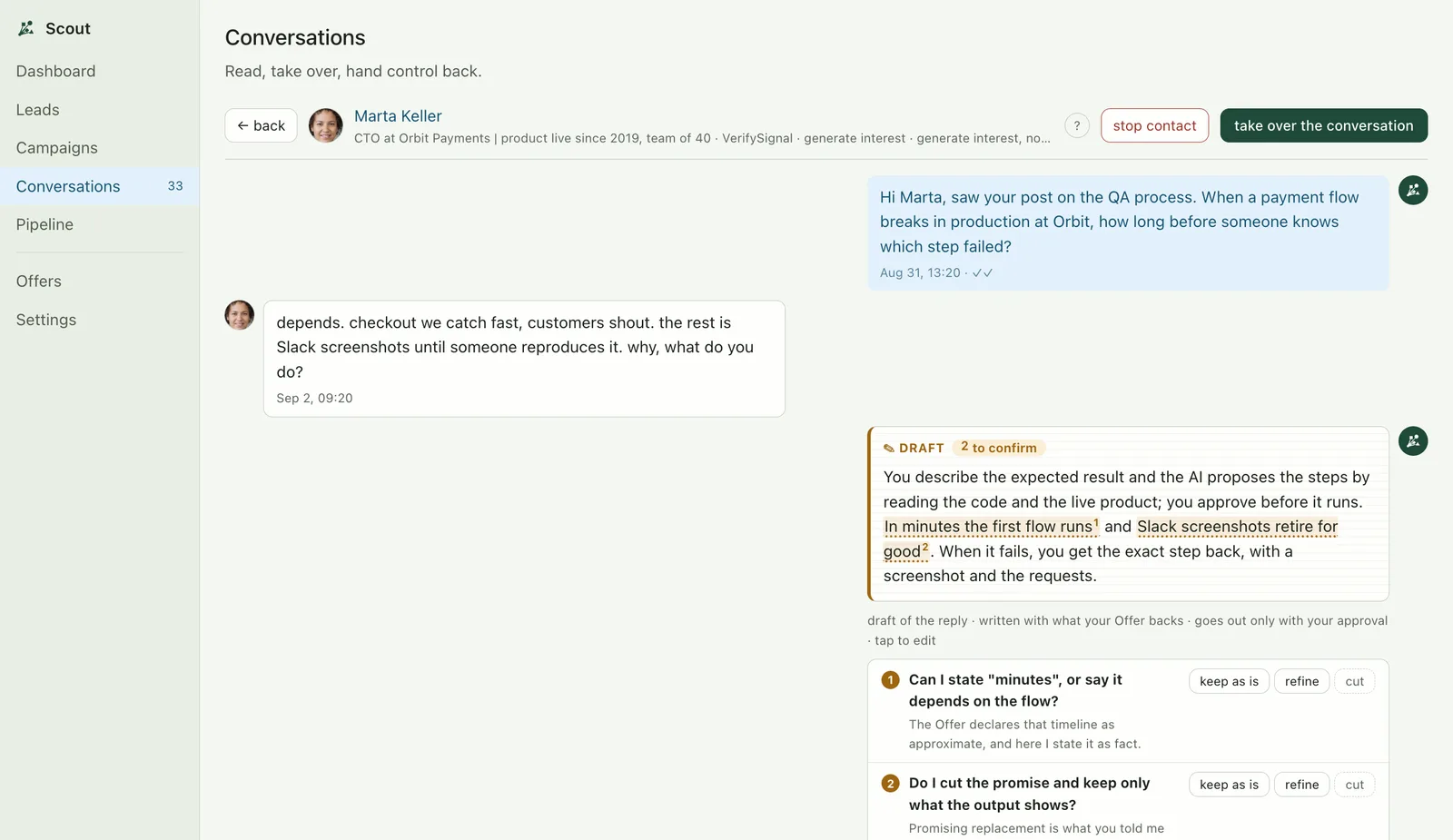Click the Scout bot icon beside first message
Viewport: 1453px width, 840px height.
(x=1413, y=190)
